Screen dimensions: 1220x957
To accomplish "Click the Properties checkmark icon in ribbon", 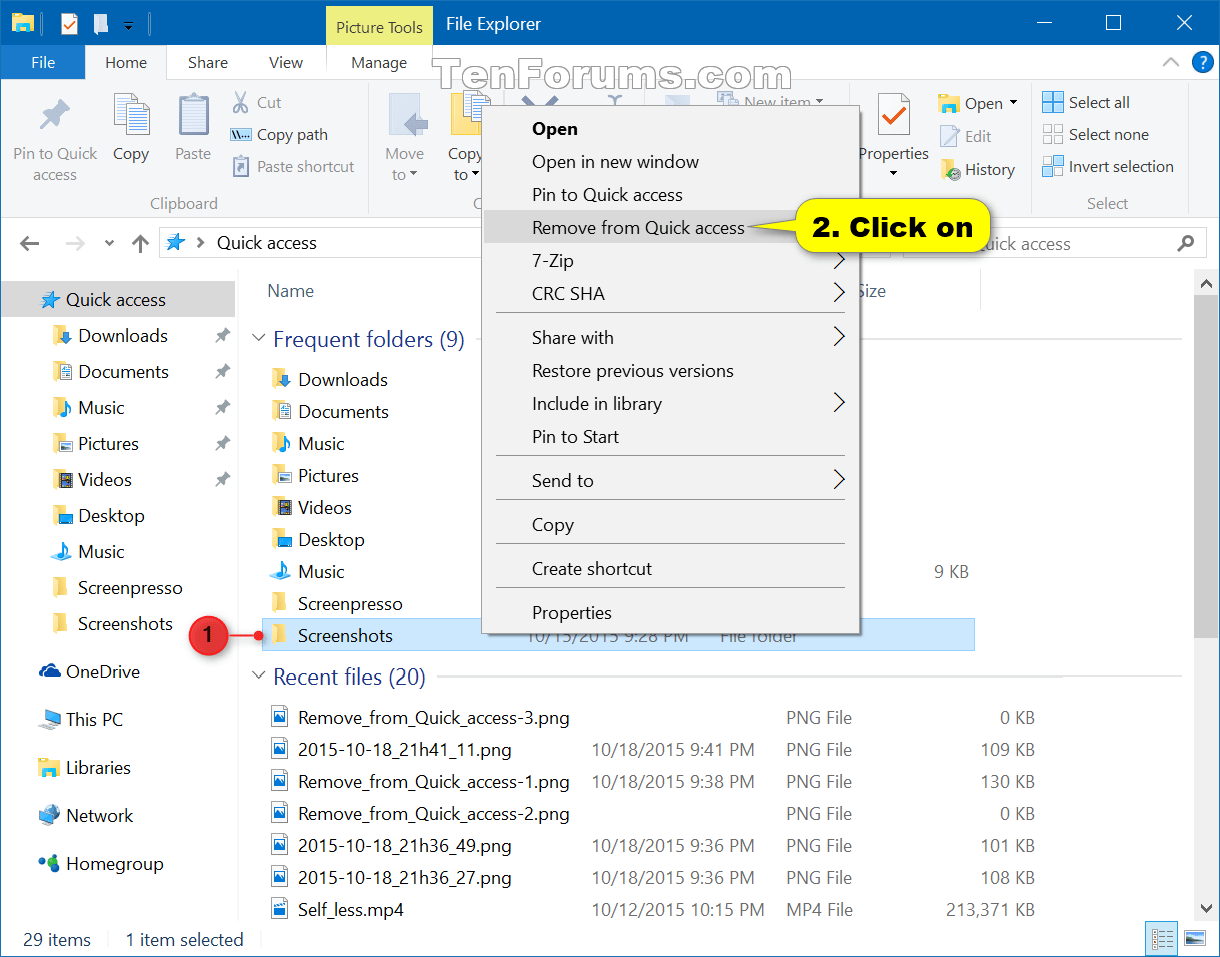I will point(893,116).
